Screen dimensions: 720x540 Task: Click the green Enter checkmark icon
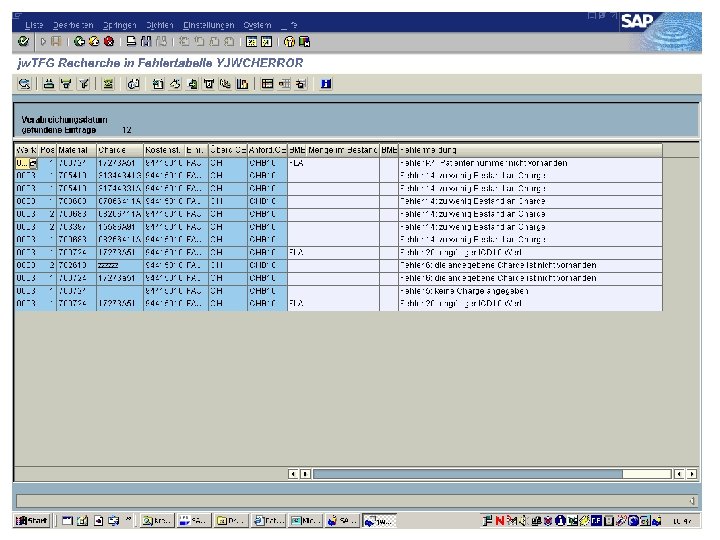point(23,42)
